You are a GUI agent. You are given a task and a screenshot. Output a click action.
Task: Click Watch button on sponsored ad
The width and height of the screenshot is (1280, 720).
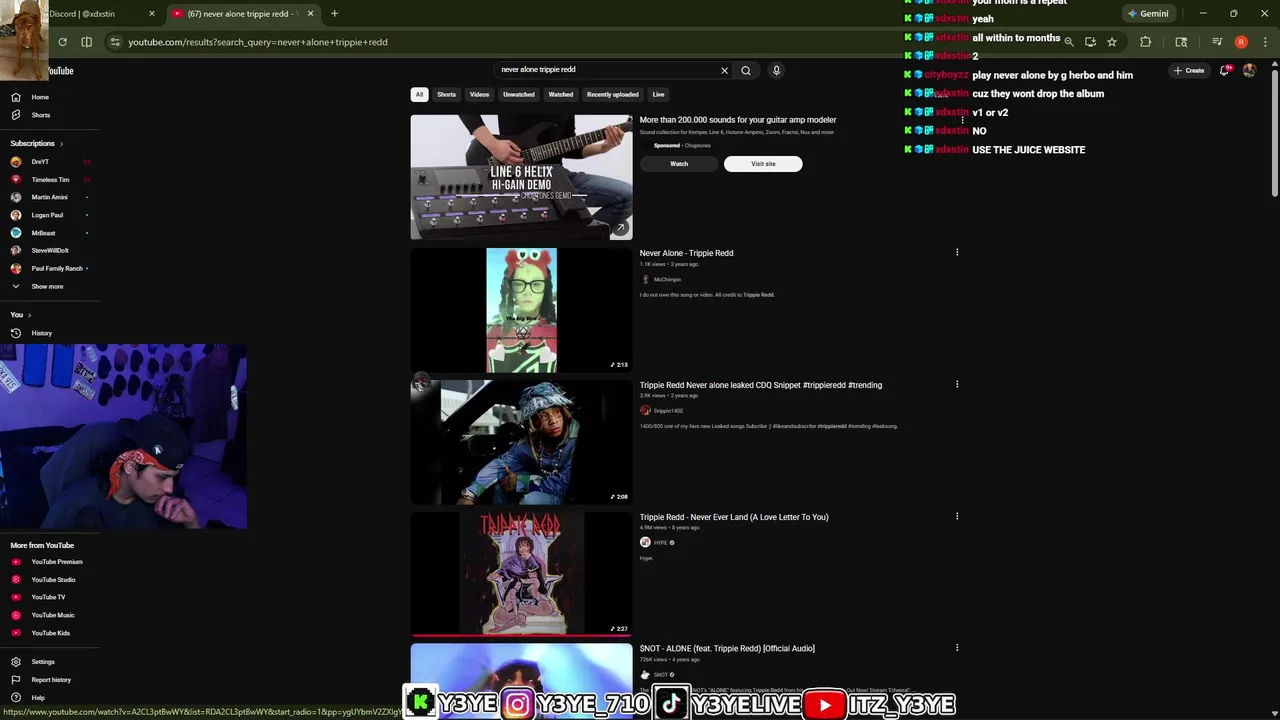(679, 164)
